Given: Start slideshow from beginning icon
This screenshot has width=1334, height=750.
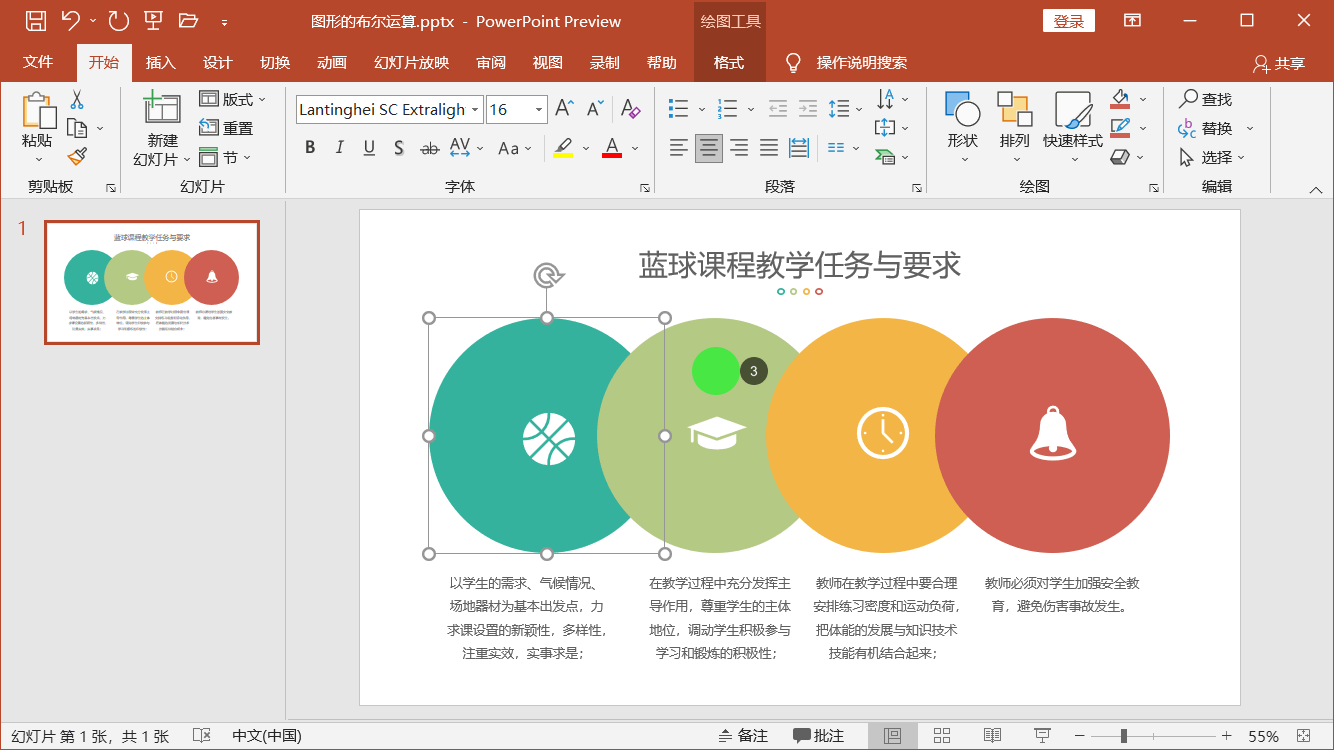Looking at the screenshot, I should tap(153, 20).
